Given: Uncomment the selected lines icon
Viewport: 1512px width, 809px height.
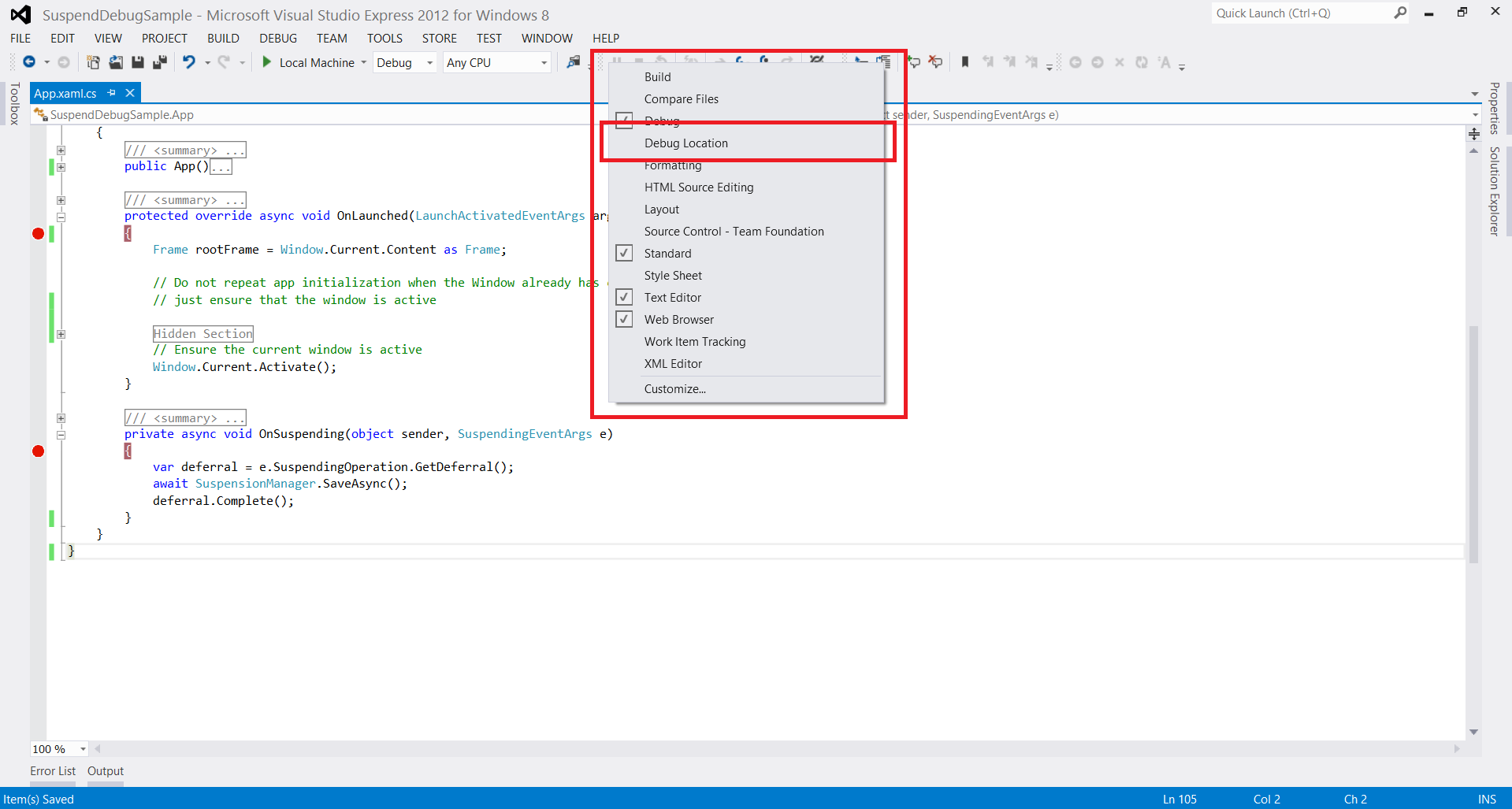Looking at the screenshot, I should (936, 62).
